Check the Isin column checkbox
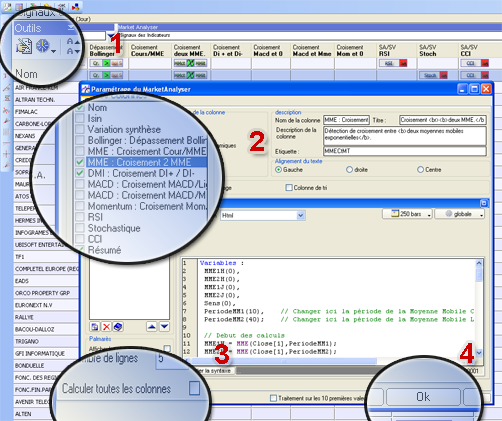This screenshot has height=421, width=502. click(x=80, y=118)
